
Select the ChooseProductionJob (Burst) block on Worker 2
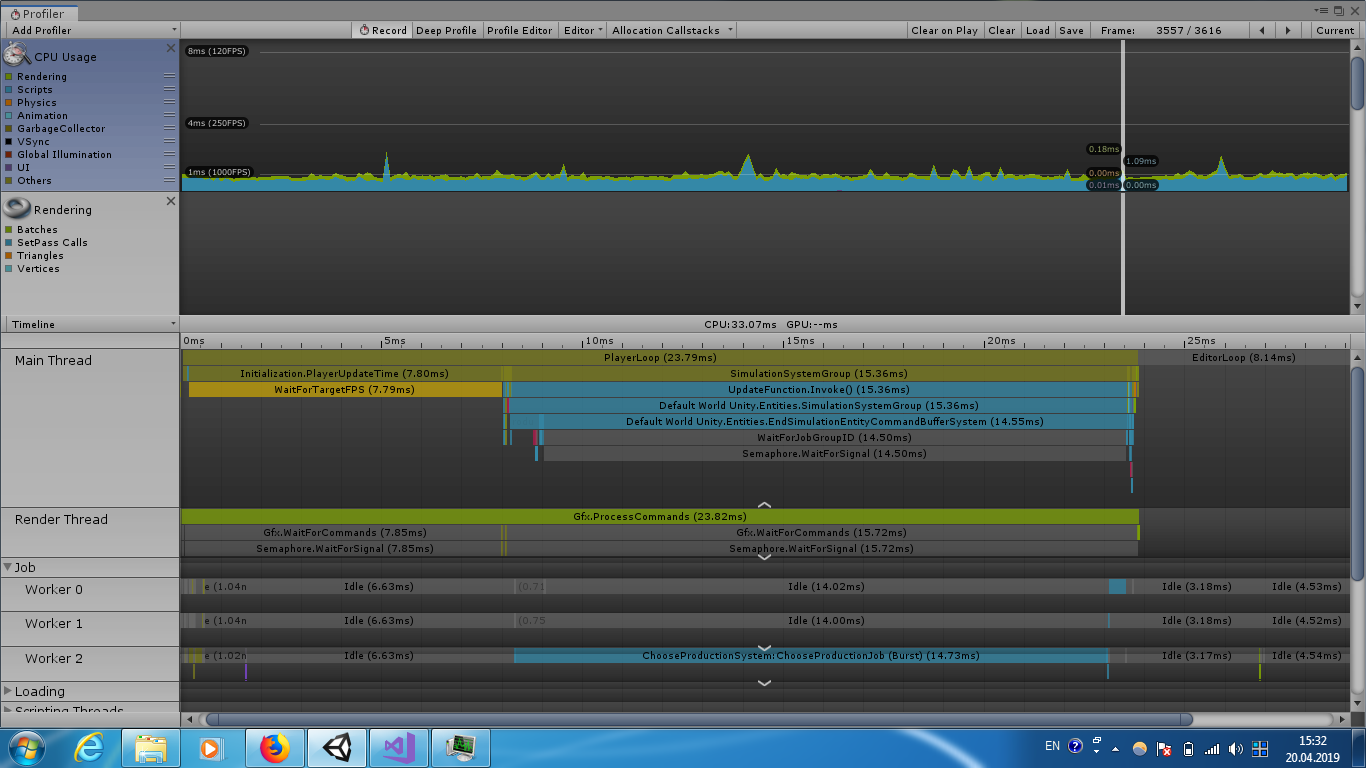click(811, 656)
